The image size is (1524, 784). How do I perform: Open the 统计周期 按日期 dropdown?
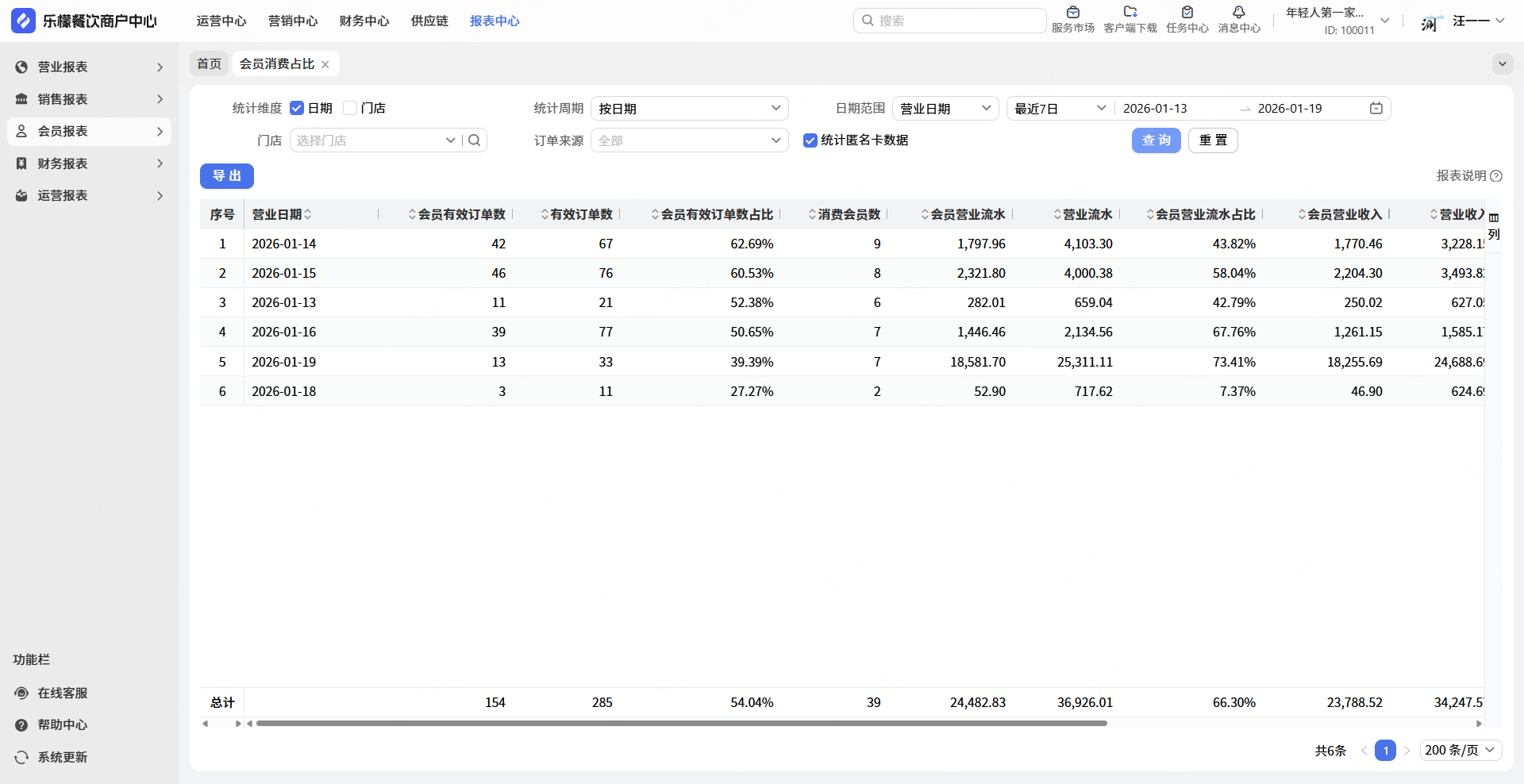(x=689, y=109)
